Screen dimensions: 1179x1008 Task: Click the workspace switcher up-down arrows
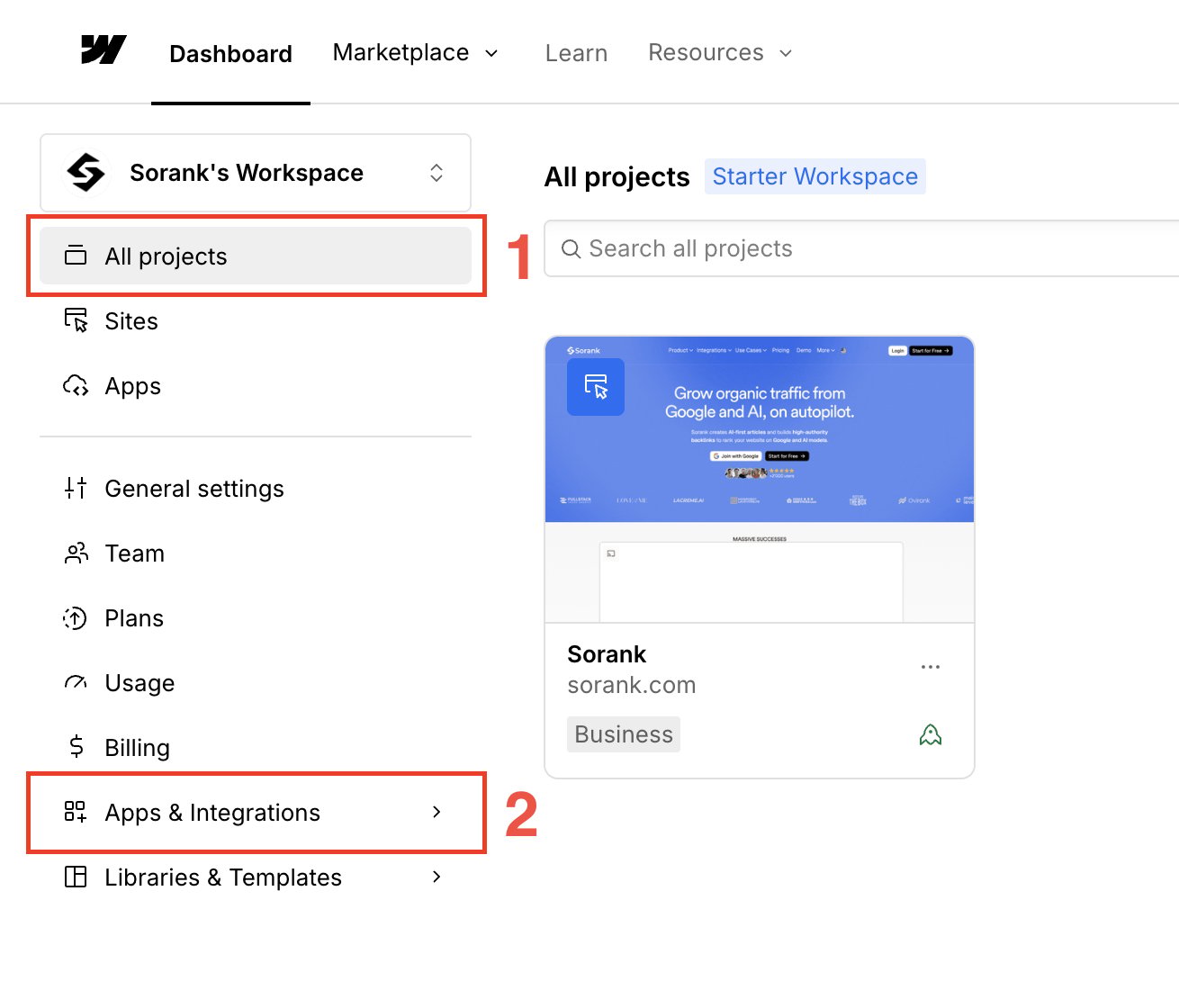point(436,173)
